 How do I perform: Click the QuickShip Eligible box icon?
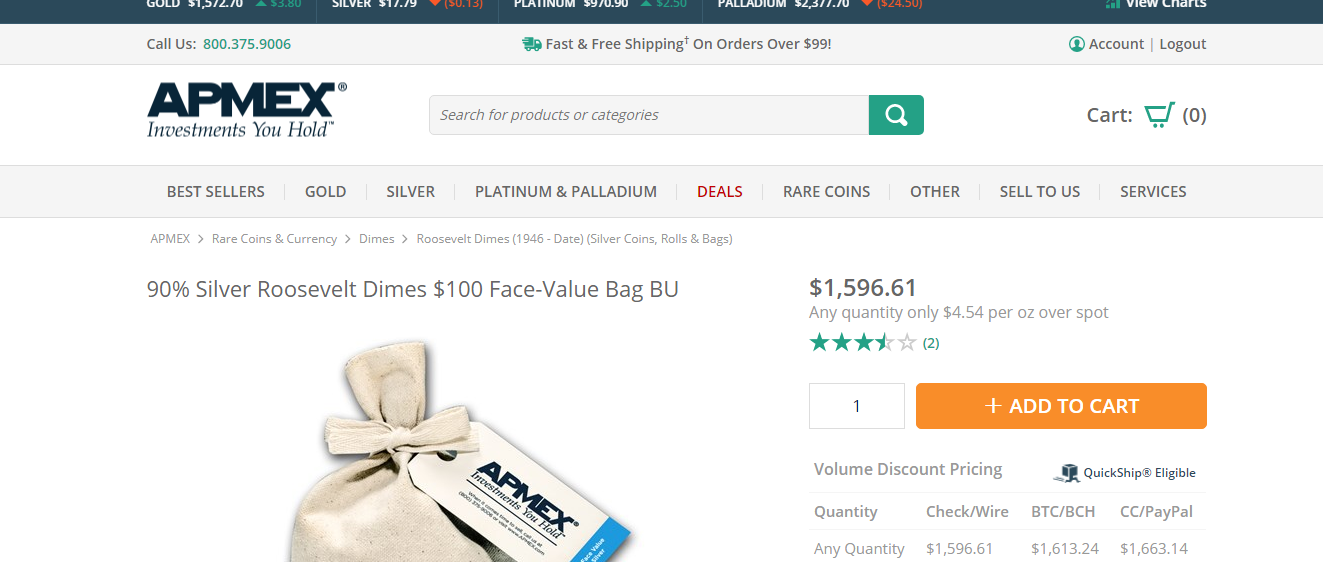(1068, 473)
